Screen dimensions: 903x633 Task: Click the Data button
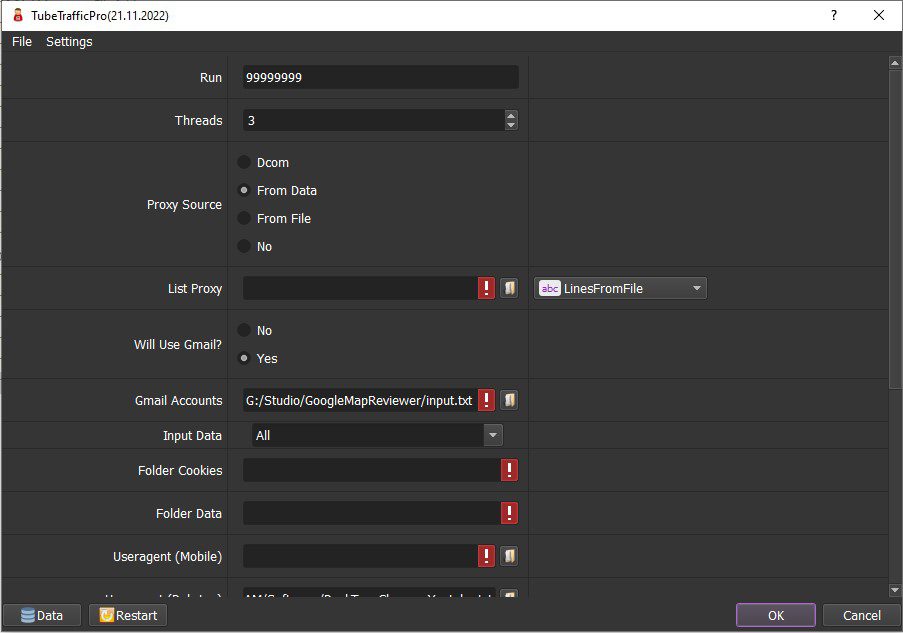tap(42, 615)
